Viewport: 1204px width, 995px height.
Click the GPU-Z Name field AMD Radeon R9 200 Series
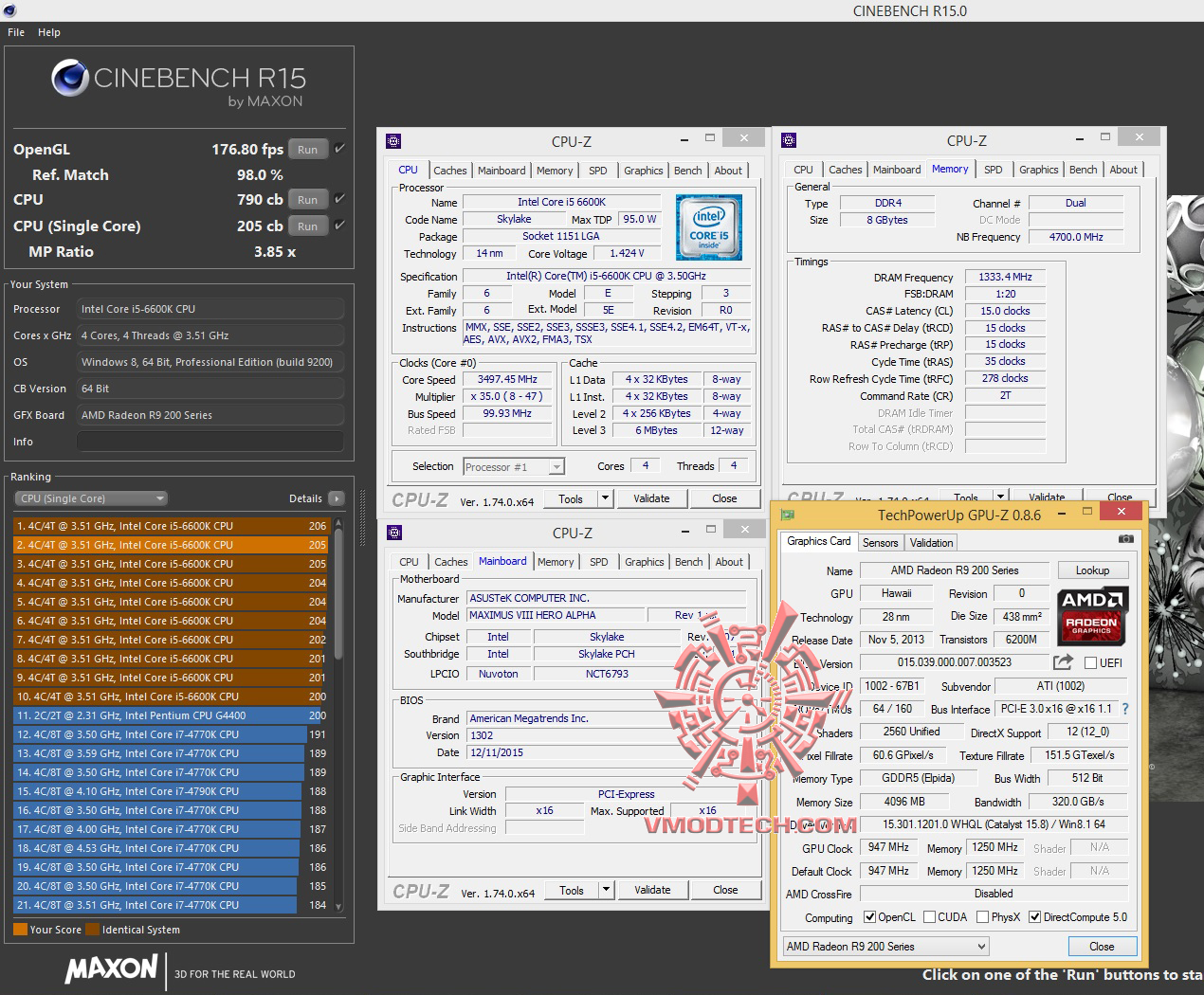(x=955, y=570)
